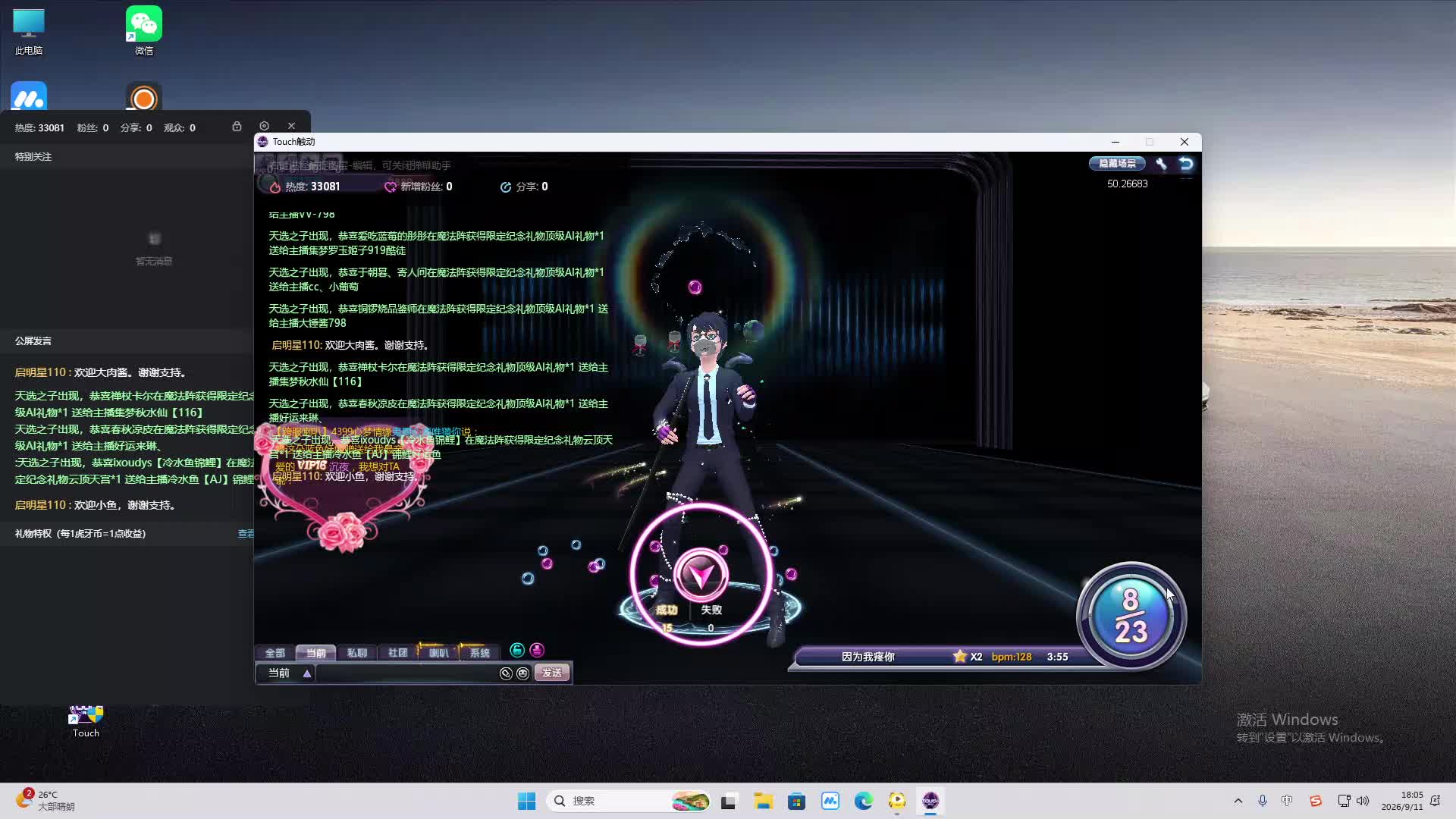Open 此电脑 desktop icon

29,32
